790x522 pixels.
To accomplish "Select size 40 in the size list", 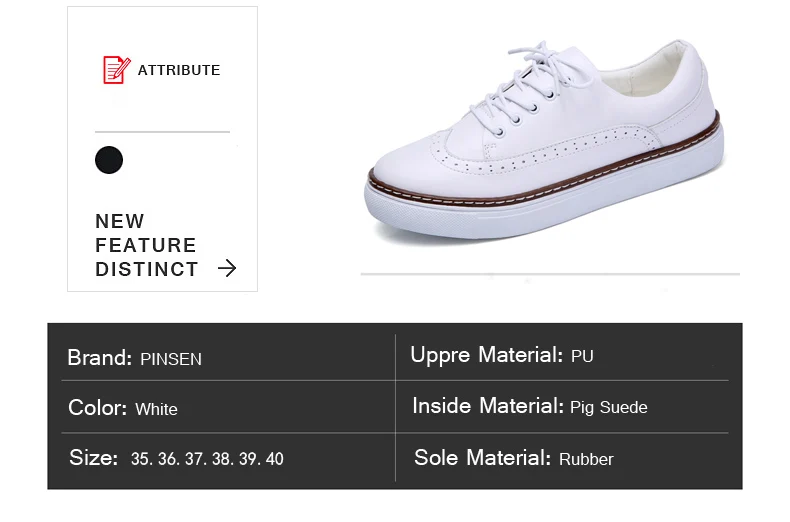I will [x=274, y=459].
